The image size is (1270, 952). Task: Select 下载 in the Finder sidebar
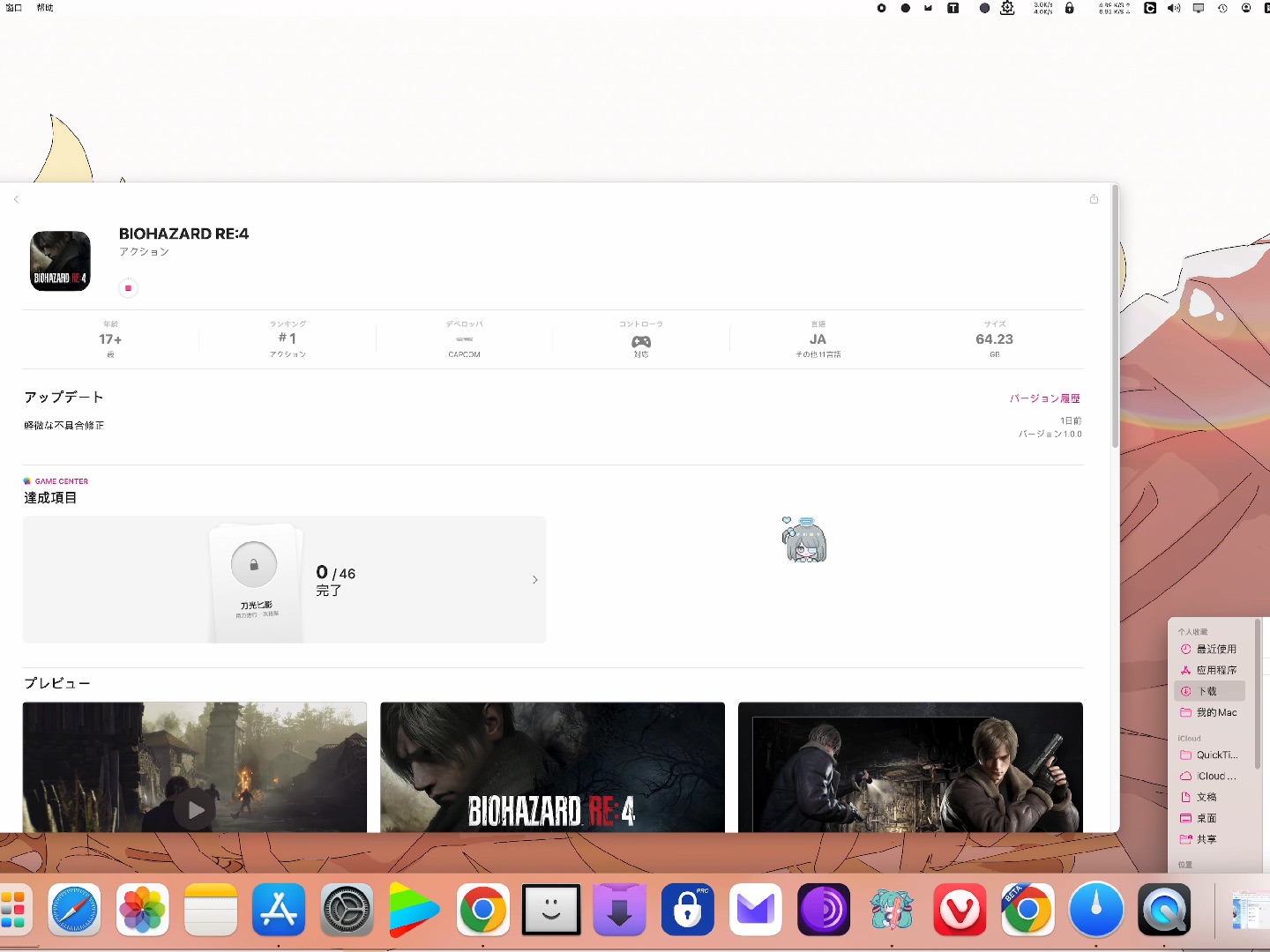(1209, 691)
